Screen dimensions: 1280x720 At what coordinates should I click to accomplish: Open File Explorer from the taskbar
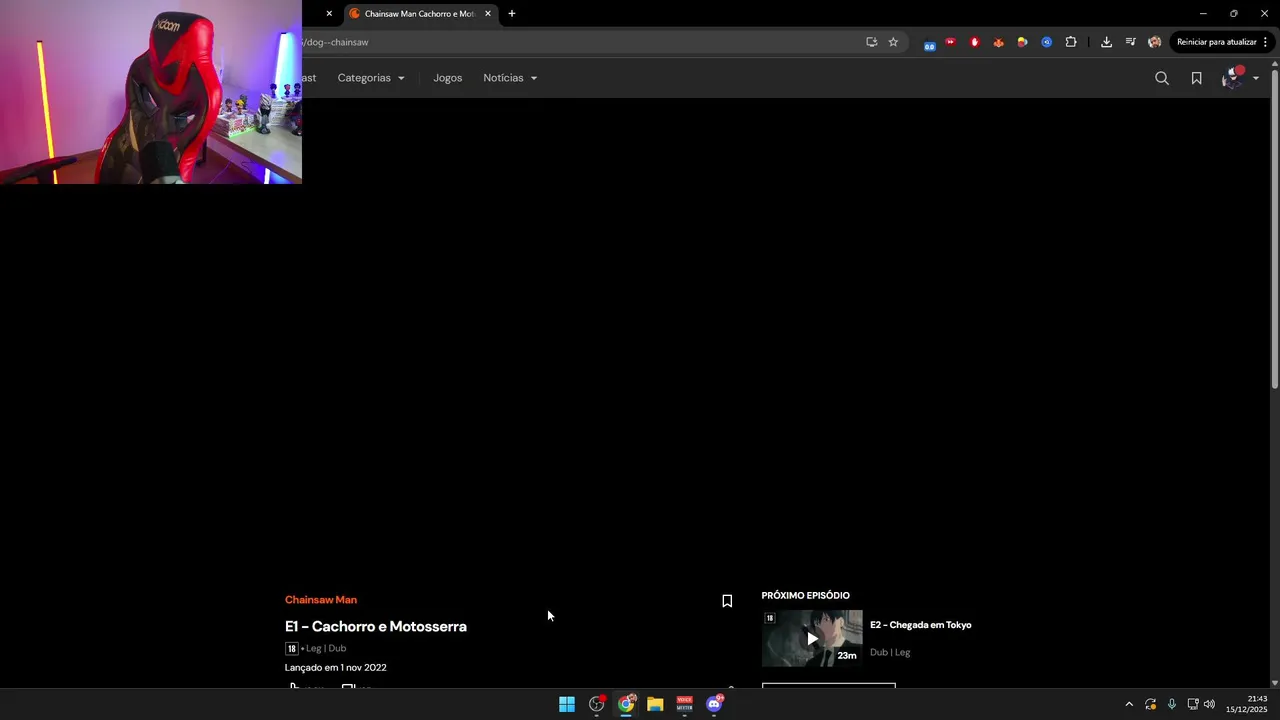pos(655,704)
